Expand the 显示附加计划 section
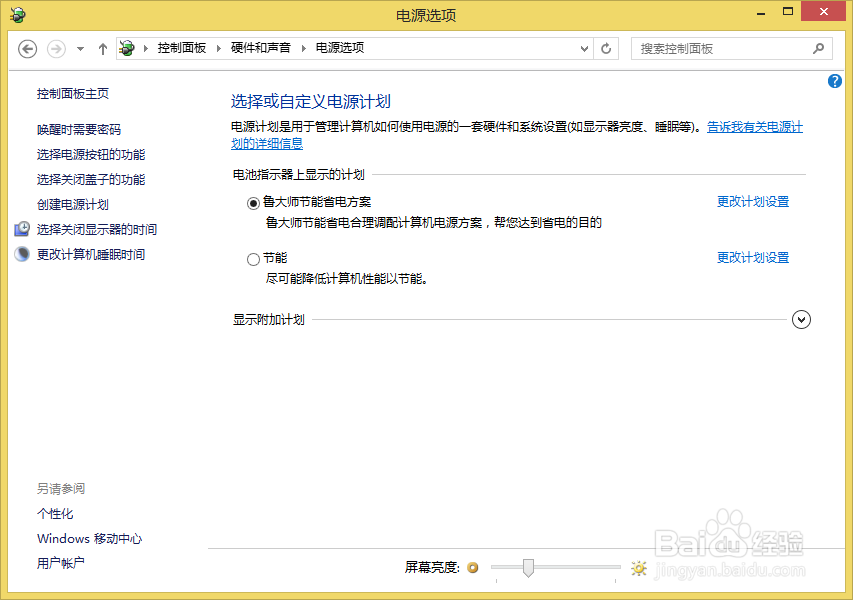 [801, 319]
